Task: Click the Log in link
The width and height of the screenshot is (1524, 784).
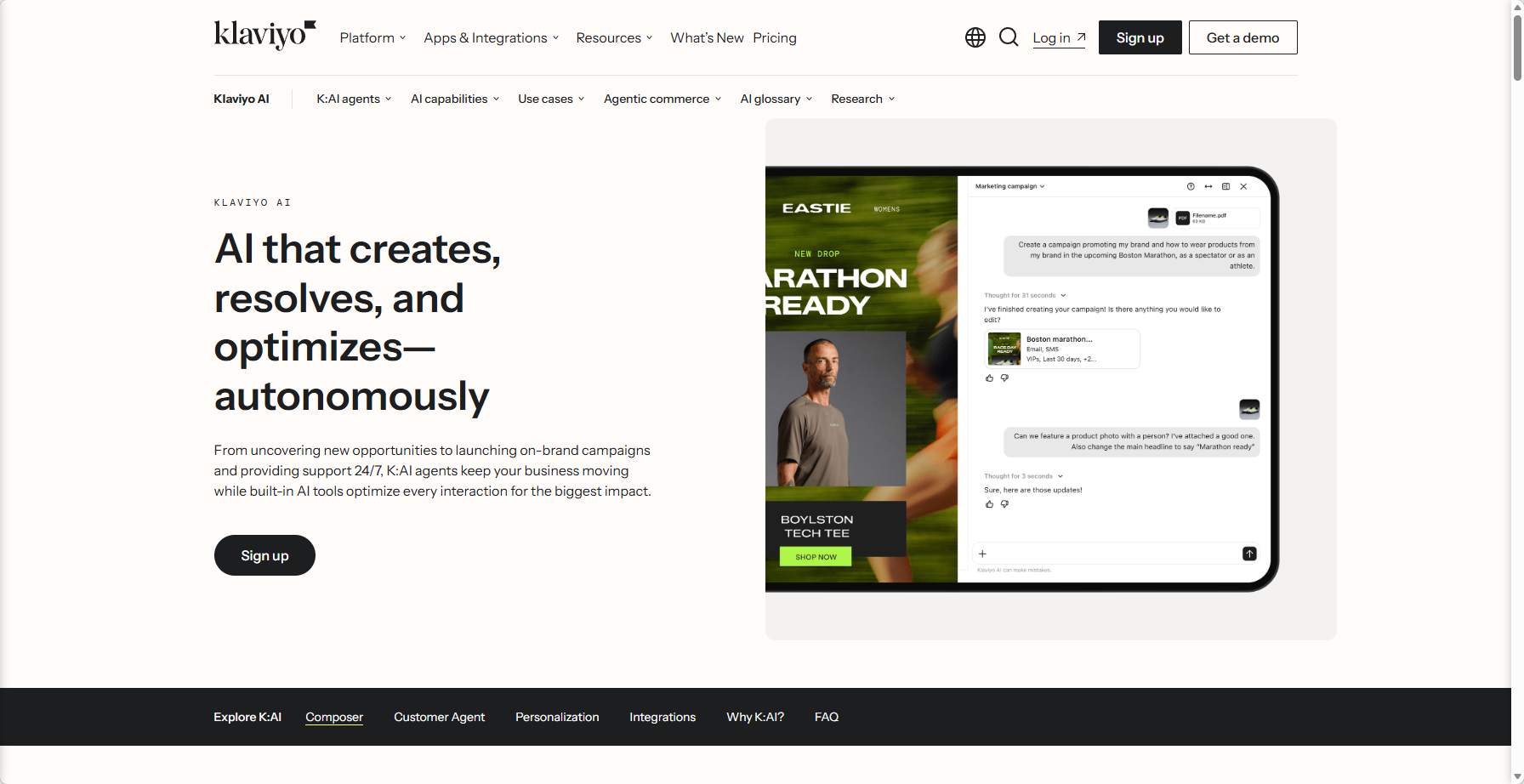Action: pos(1059,37)
